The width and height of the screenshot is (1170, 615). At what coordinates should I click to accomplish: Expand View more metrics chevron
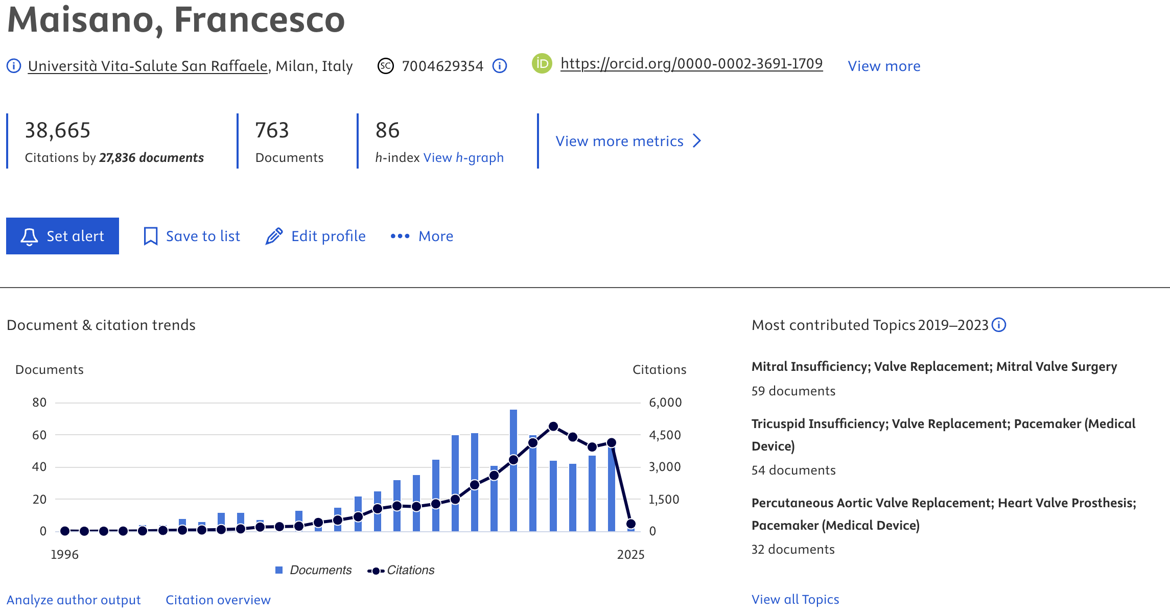[x=697, y=141]
